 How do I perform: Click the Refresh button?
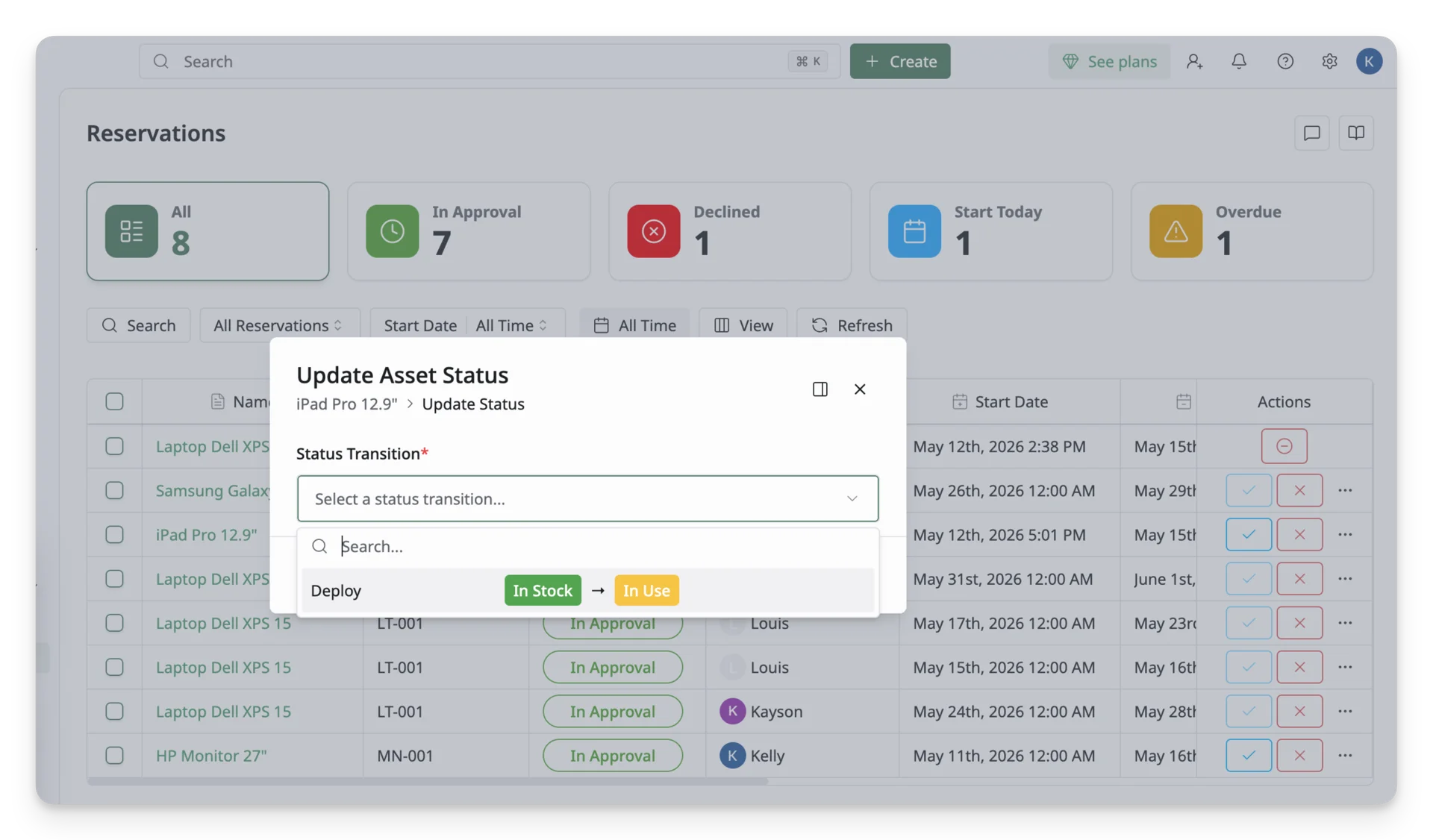(852, 325)
